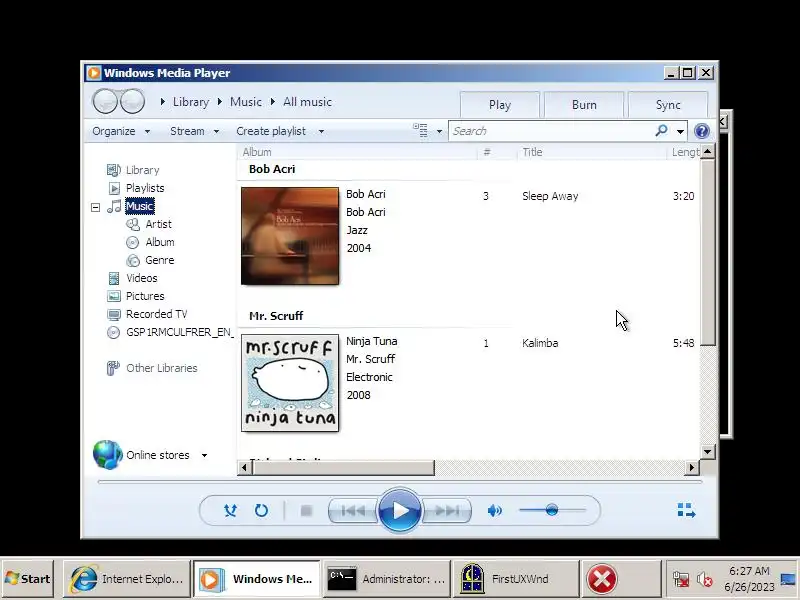Click the Online stores globe icon

[108, 455]
